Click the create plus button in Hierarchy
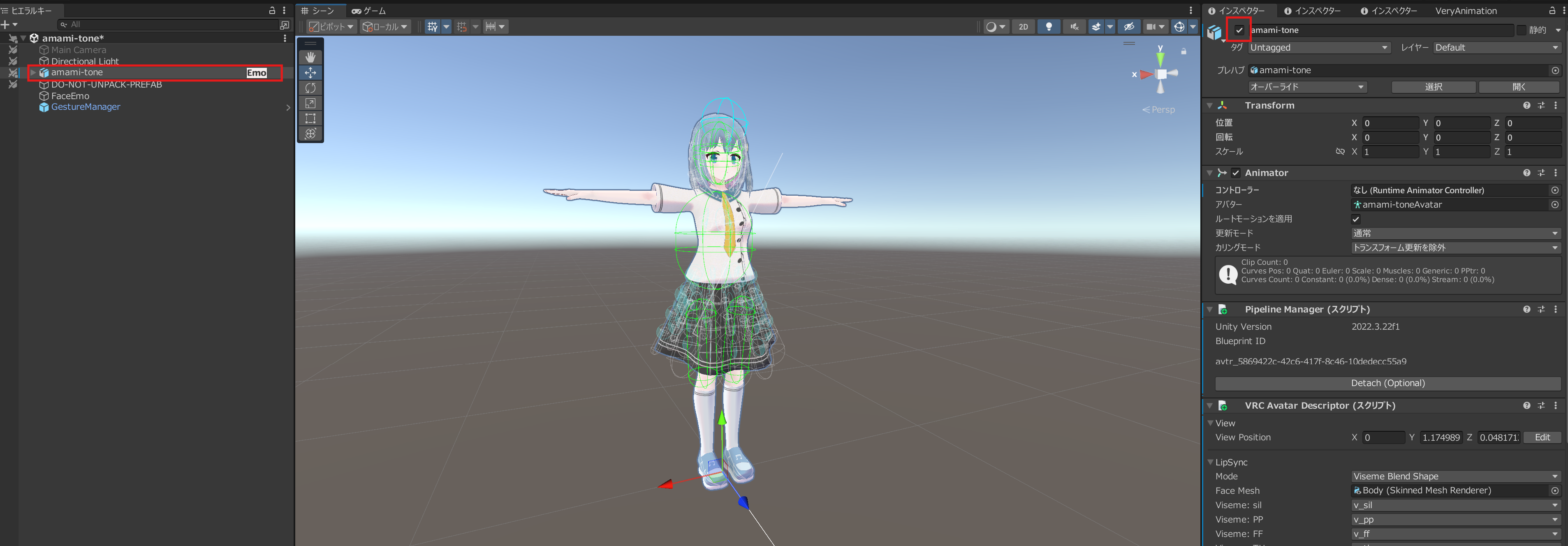Viewport: 1568px width, 546px height. 5,24
